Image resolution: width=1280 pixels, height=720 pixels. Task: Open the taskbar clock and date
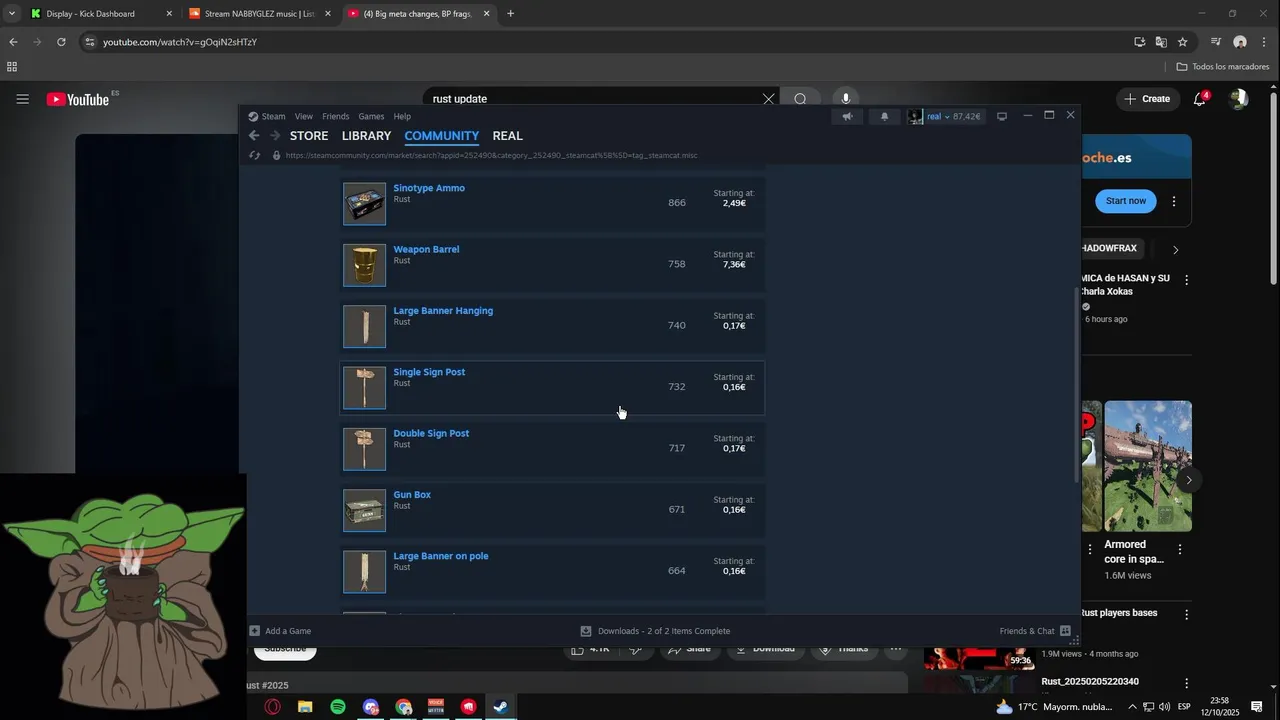click(x=1220, y=707)
